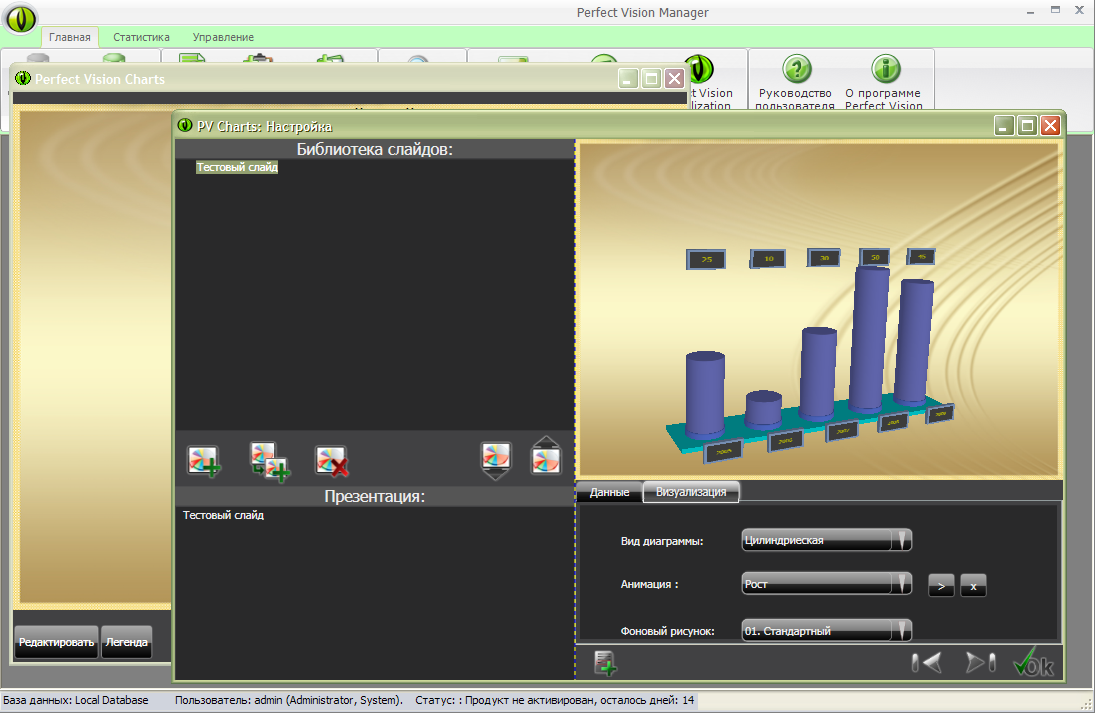Click the Анимация label
This screenshot has height=713, width=1095.
(649, 585)
